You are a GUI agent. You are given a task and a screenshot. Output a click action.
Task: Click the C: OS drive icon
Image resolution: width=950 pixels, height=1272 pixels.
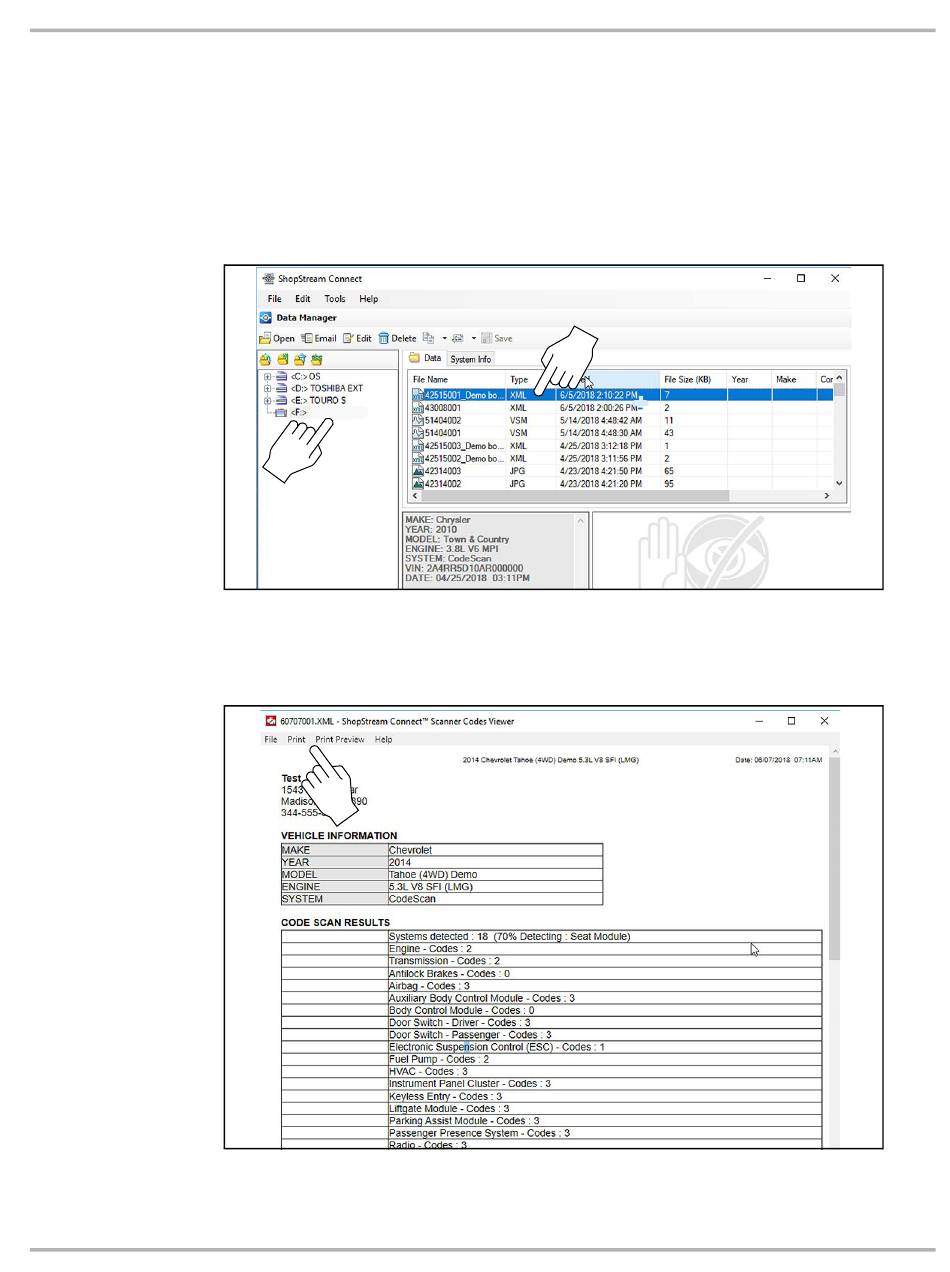(x=281, y=377)
